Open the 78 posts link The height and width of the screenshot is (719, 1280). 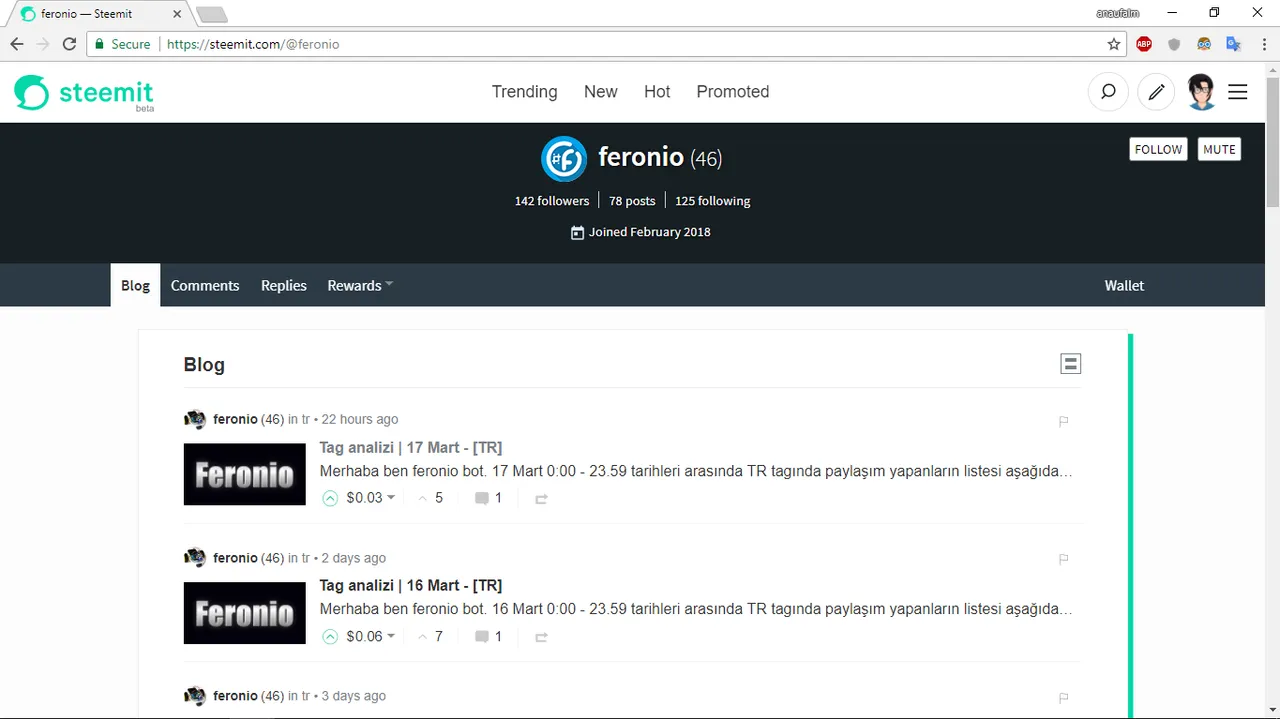[x=632, y=201]
